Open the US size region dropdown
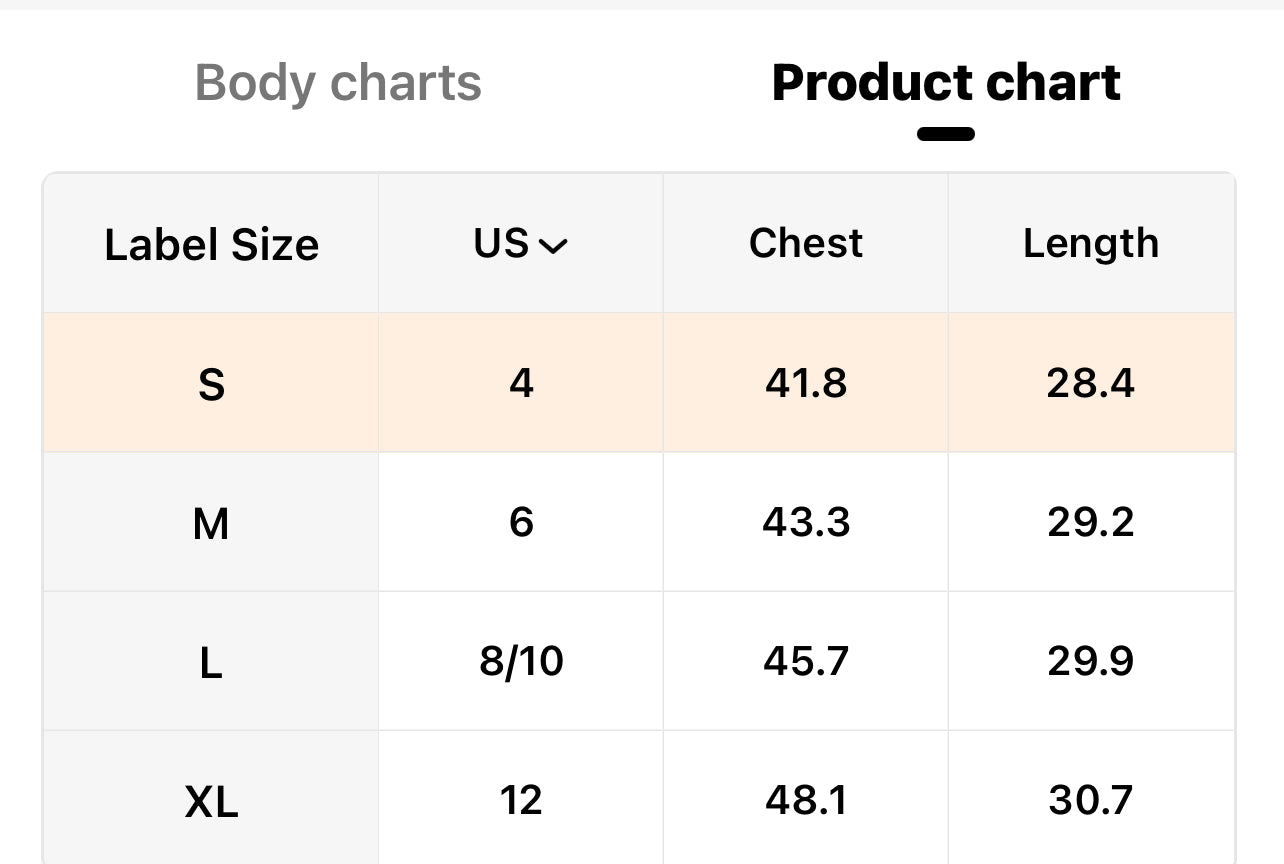This screenshot has width=1284, height=864. tap(521, 244)
